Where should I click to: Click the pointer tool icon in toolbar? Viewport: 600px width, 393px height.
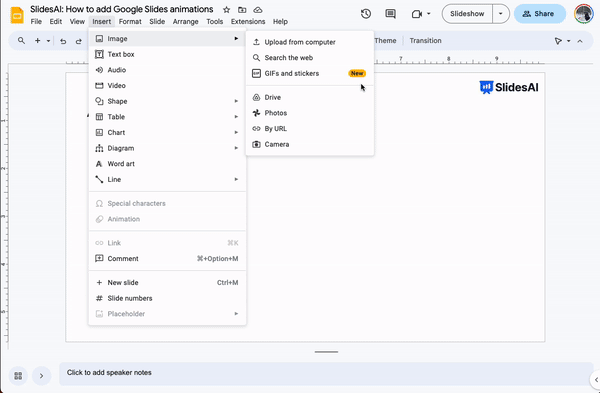(x=558, y=41)
